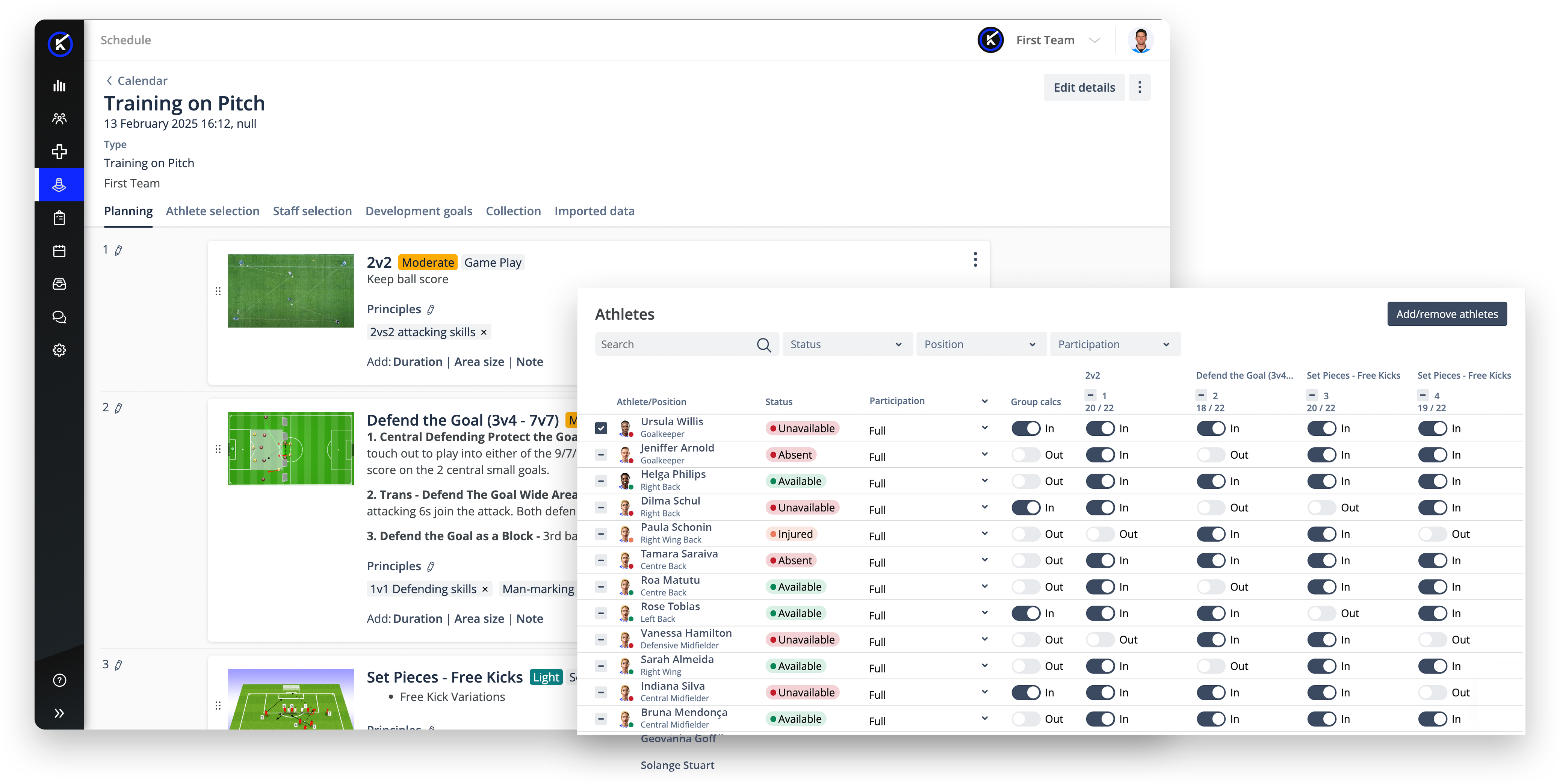Switch to Athlete selection tab

click(212, 211)
